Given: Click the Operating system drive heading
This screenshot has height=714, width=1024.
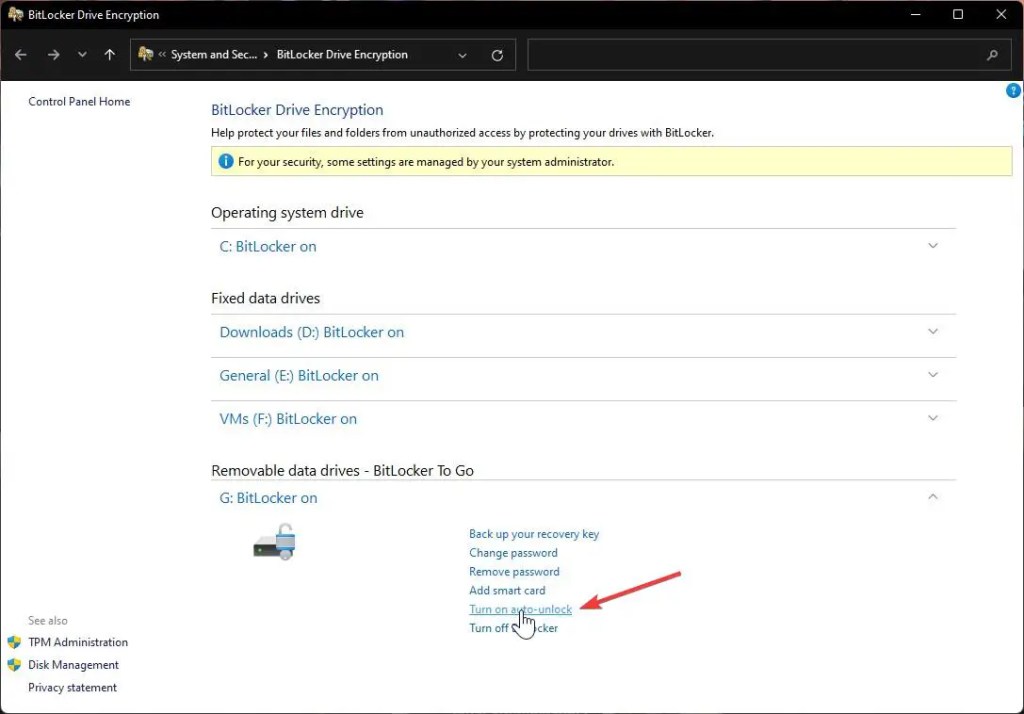Looking at the screenshot, I should click(287, 213).
